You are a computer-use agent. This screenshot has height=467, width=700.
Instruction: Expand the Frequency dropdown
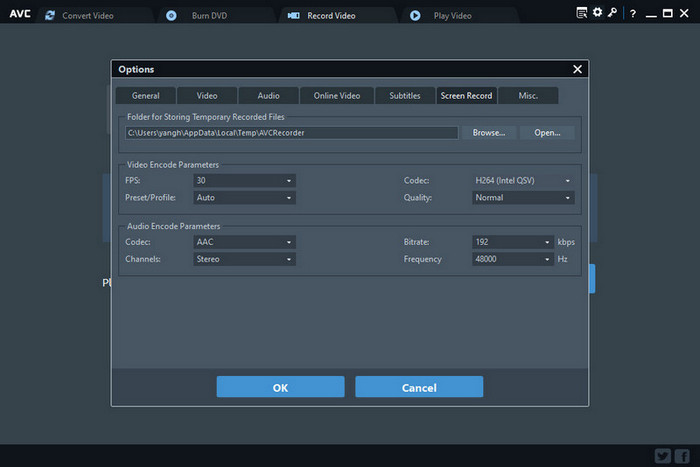click(513, 259)
